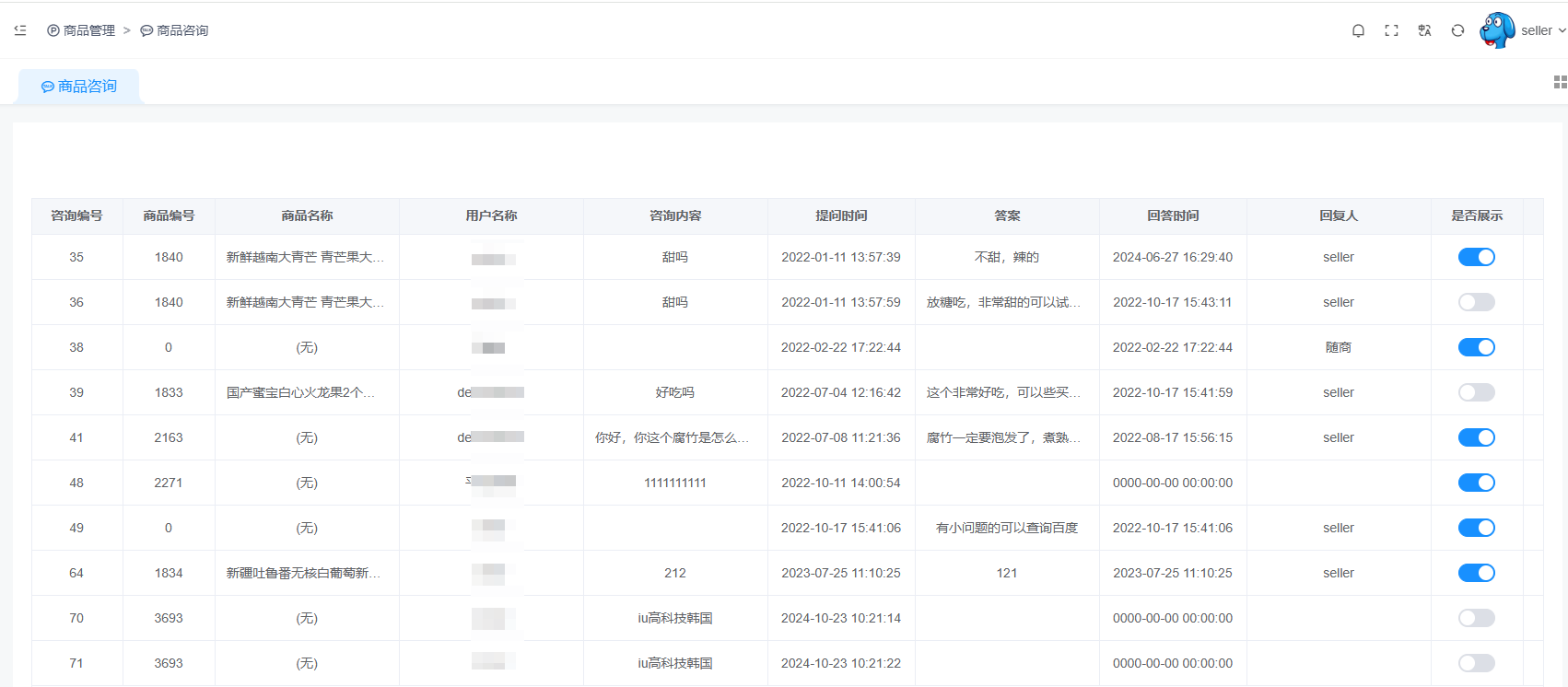Click the answer cell reading 不甜，辣的

1006,257
